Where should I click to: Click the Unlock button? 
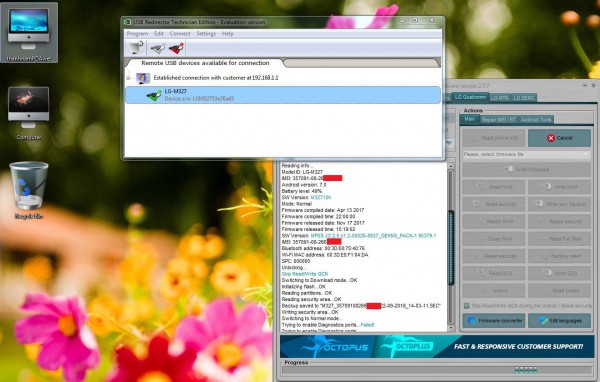point(494,290)
